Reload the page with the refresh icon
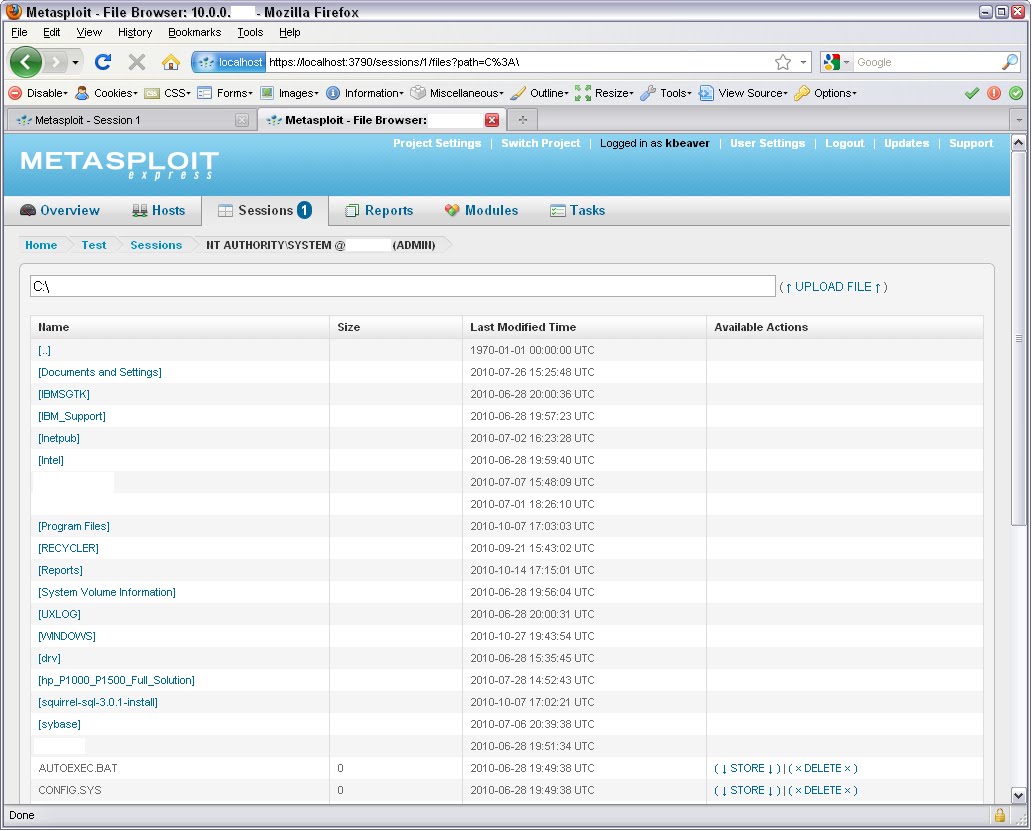The height and width of the screenshot is (831, 1032). [x=103, y=63]
